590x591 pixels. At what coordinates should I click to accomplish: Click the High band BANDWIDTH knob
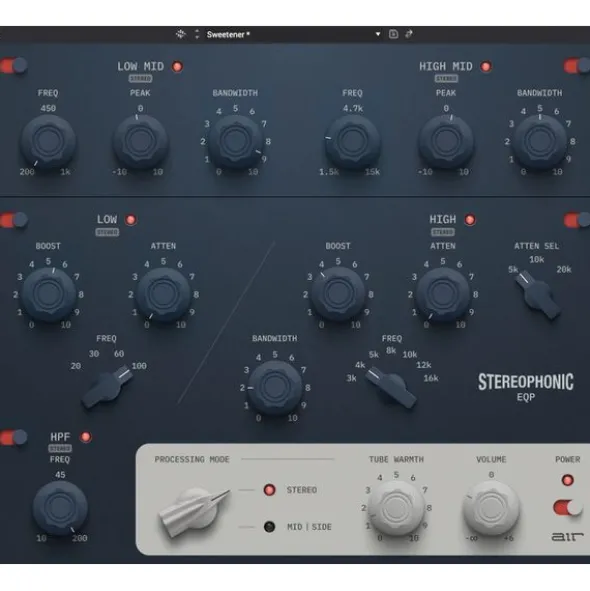pyautogui.click(x=275, y=387)
